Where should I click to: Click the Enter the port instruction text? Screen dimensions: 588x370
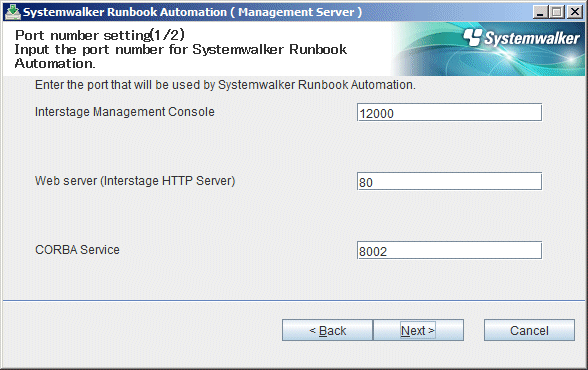tap(225, 85)
